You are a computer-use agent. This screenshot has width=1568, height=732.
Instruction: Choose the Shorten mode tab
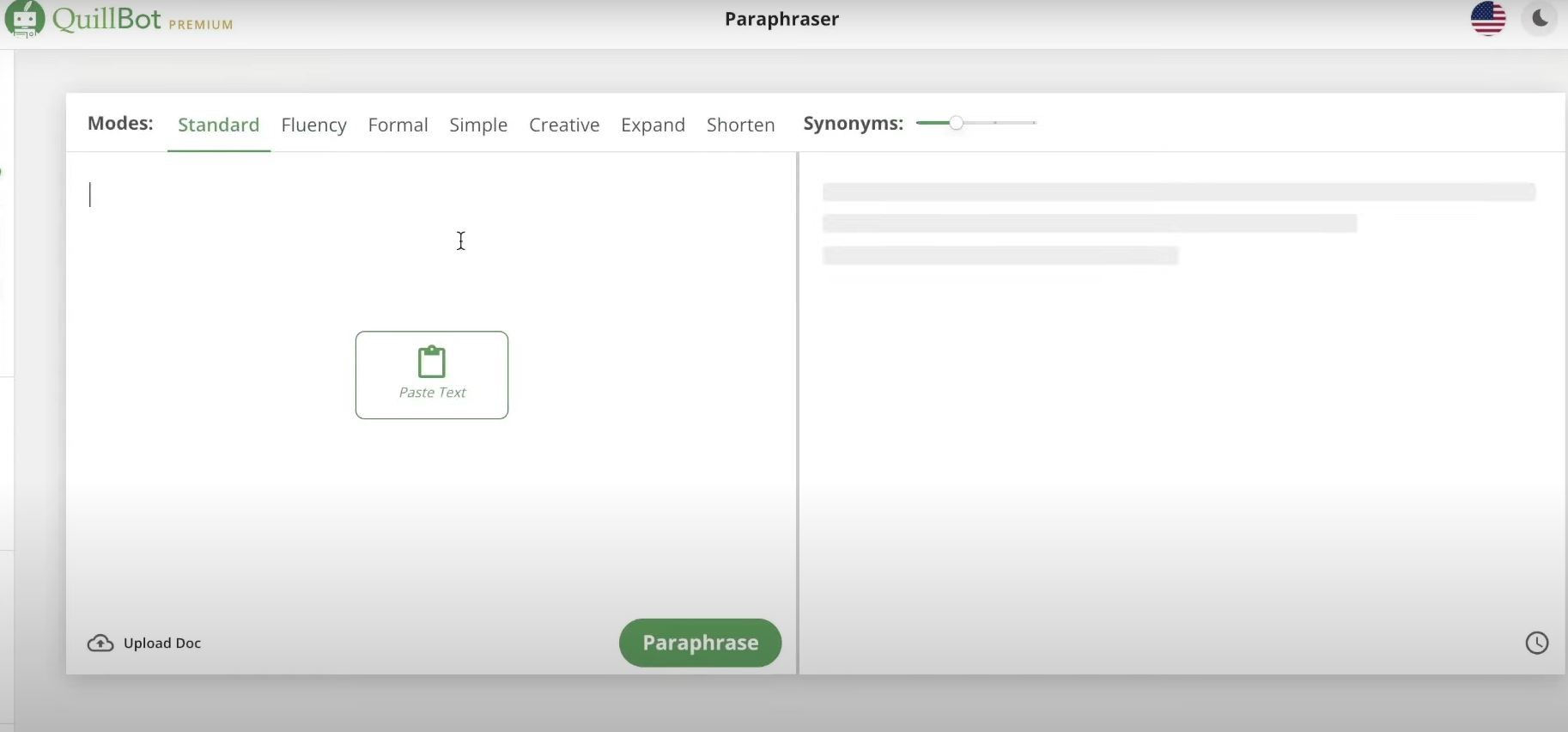[x=741, y=125]
